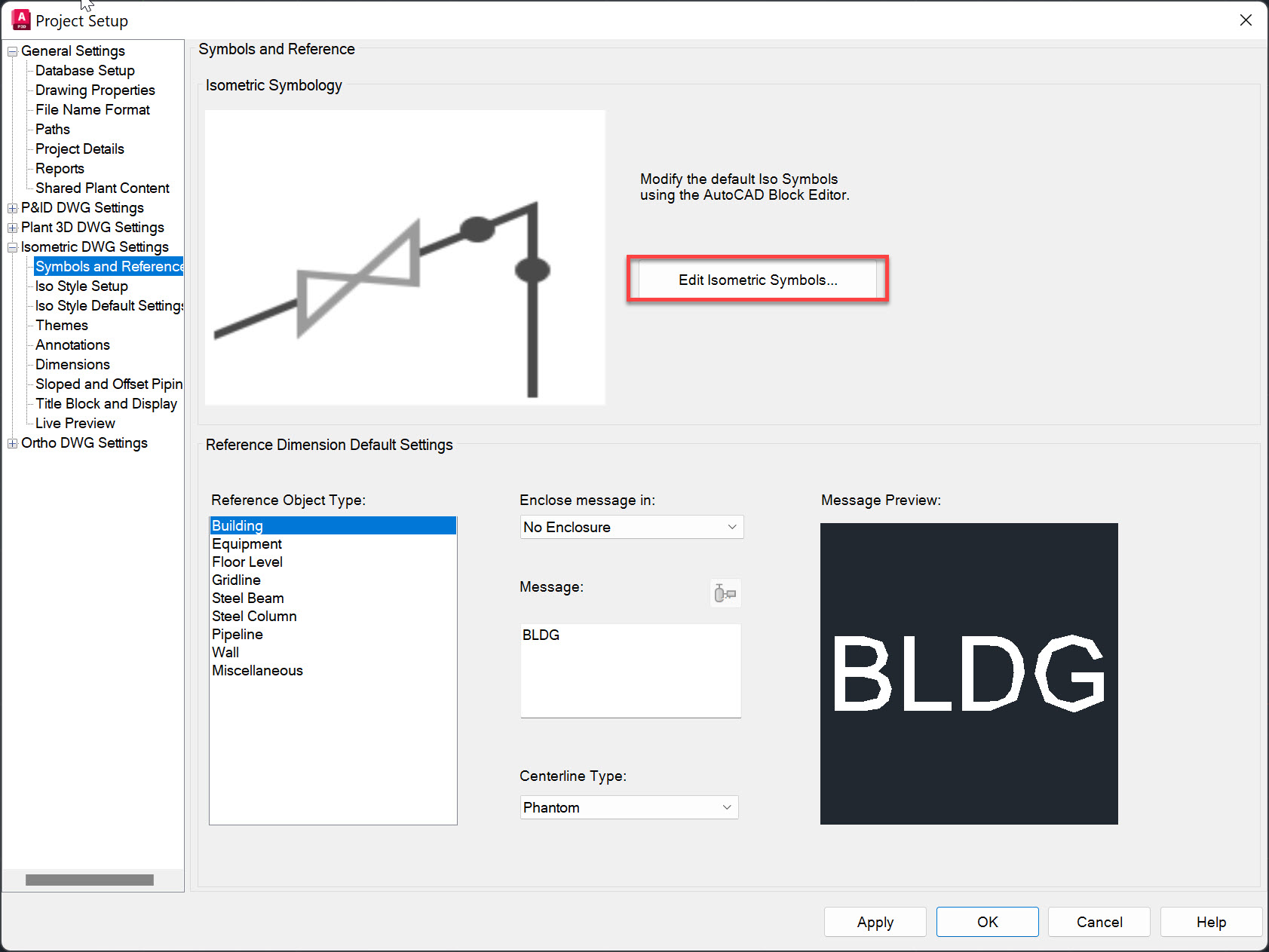Open Shared Plant Content item
1269x952 pixels.
coord(103,188)
